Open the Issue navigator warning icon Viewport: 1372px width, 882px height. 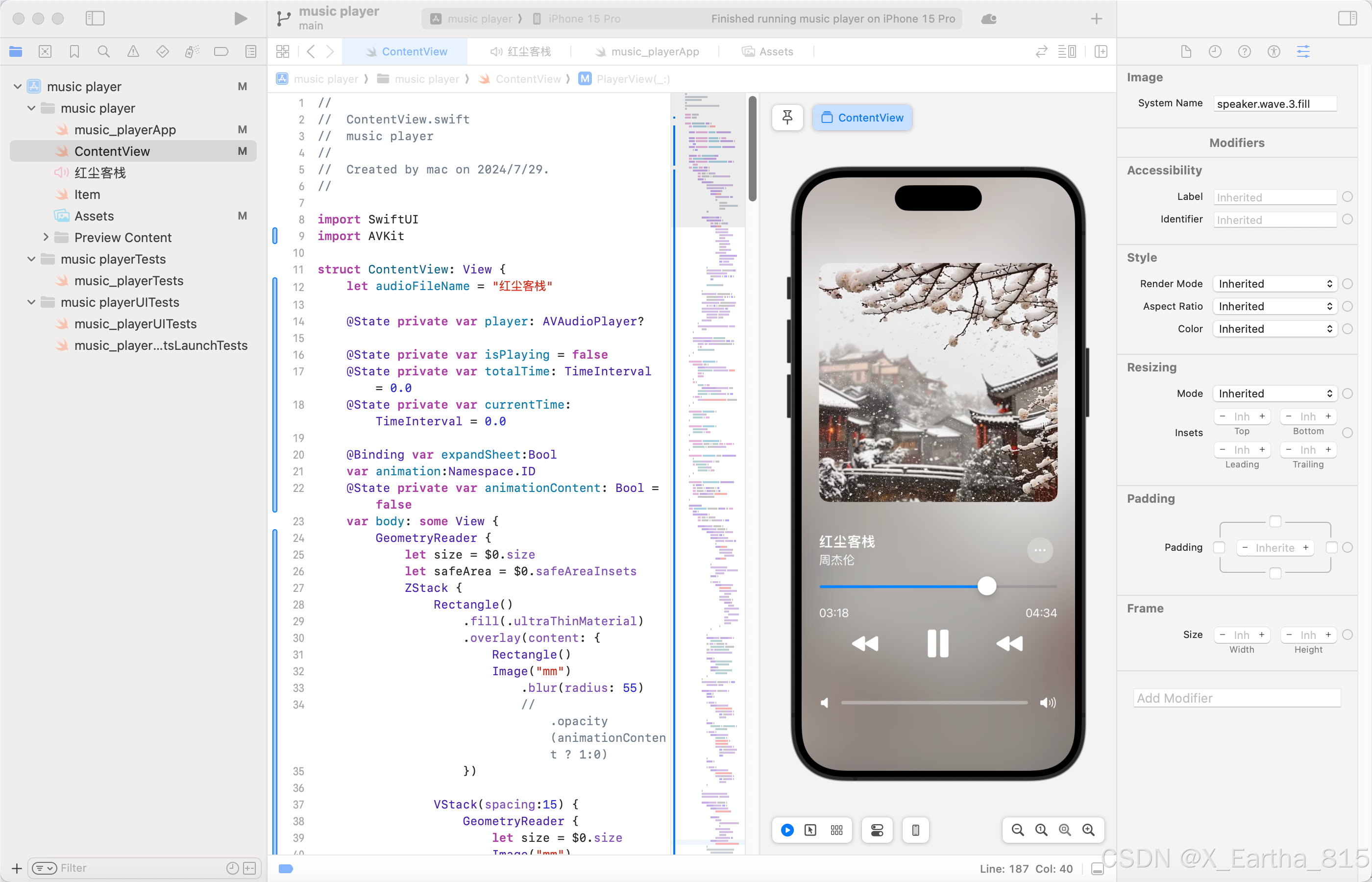(133, 51)
